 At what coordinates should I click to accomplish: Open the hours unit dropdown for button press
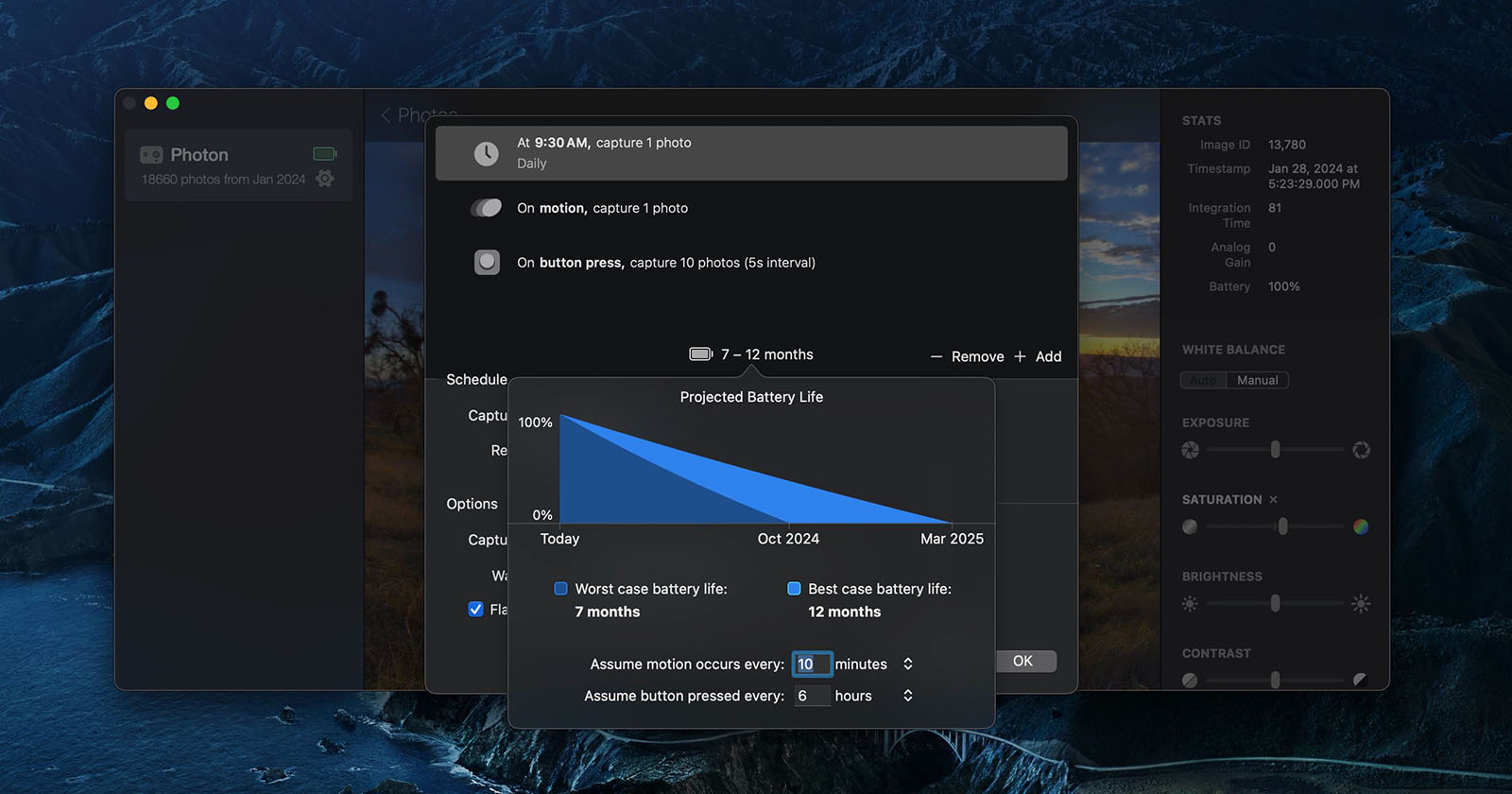point(907,696)
